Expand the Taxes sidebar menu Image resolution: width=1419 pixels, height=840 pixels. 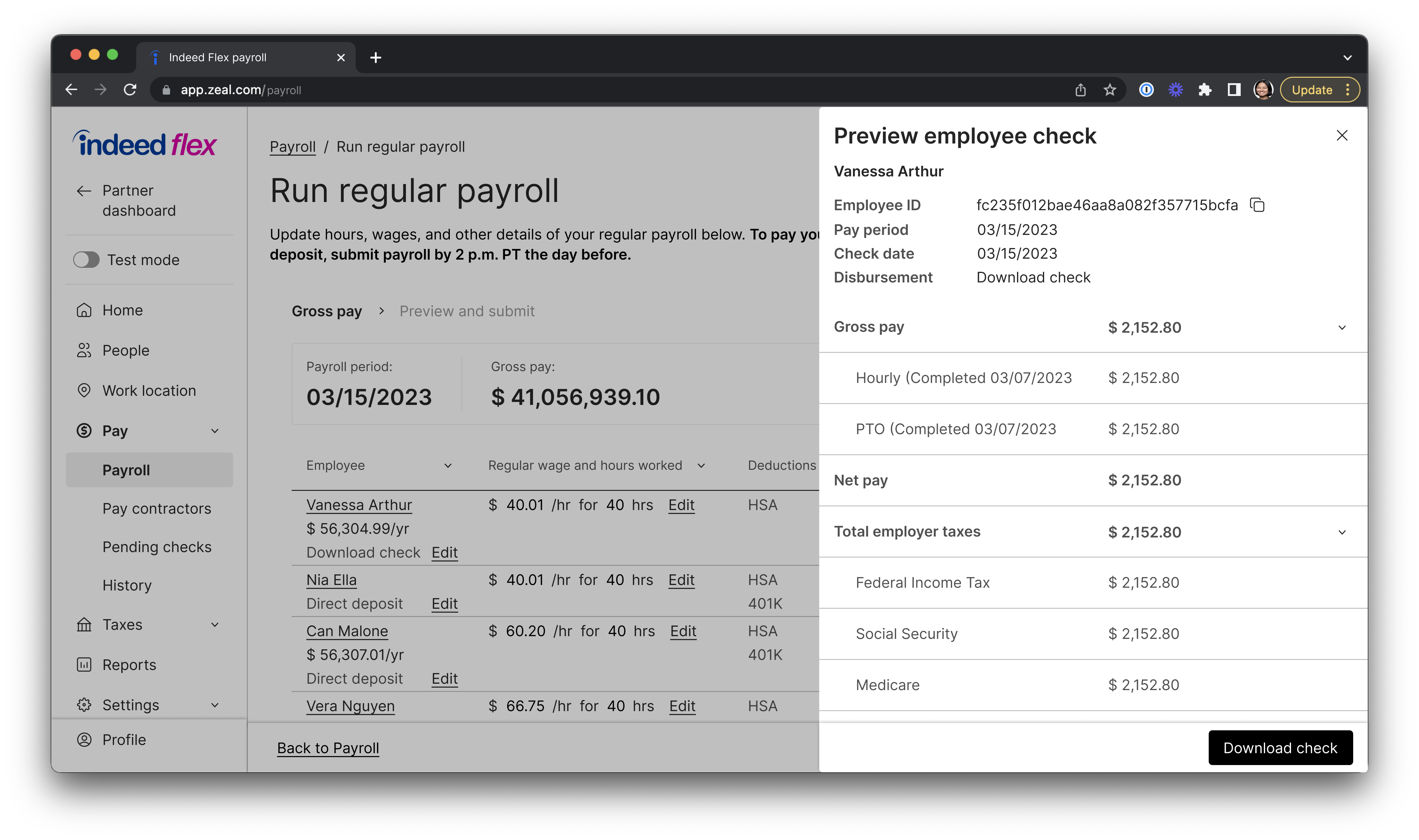pyautogui.click(x=215, y=625)
